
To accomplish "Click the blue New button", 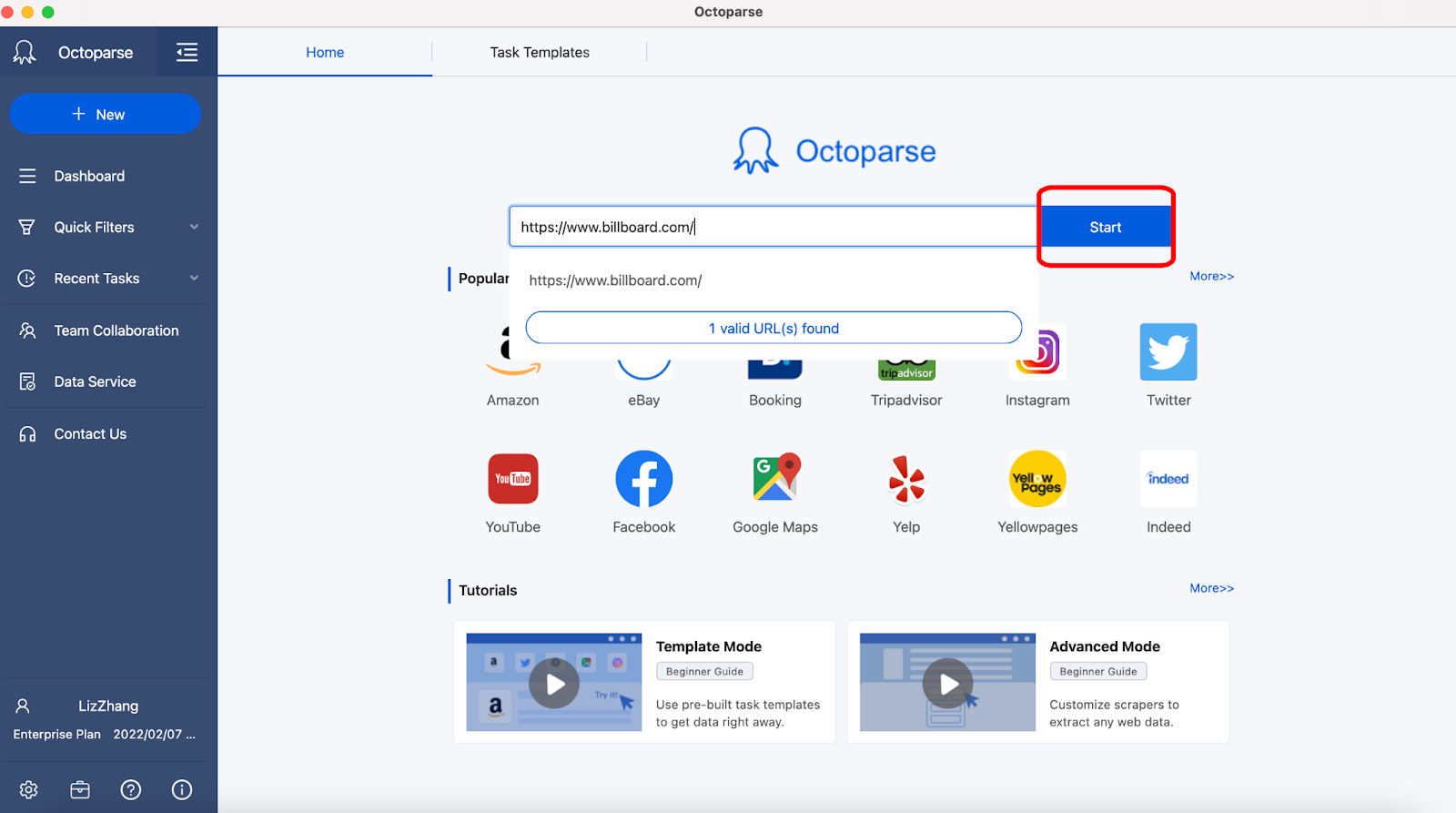I will coord(105,114).
